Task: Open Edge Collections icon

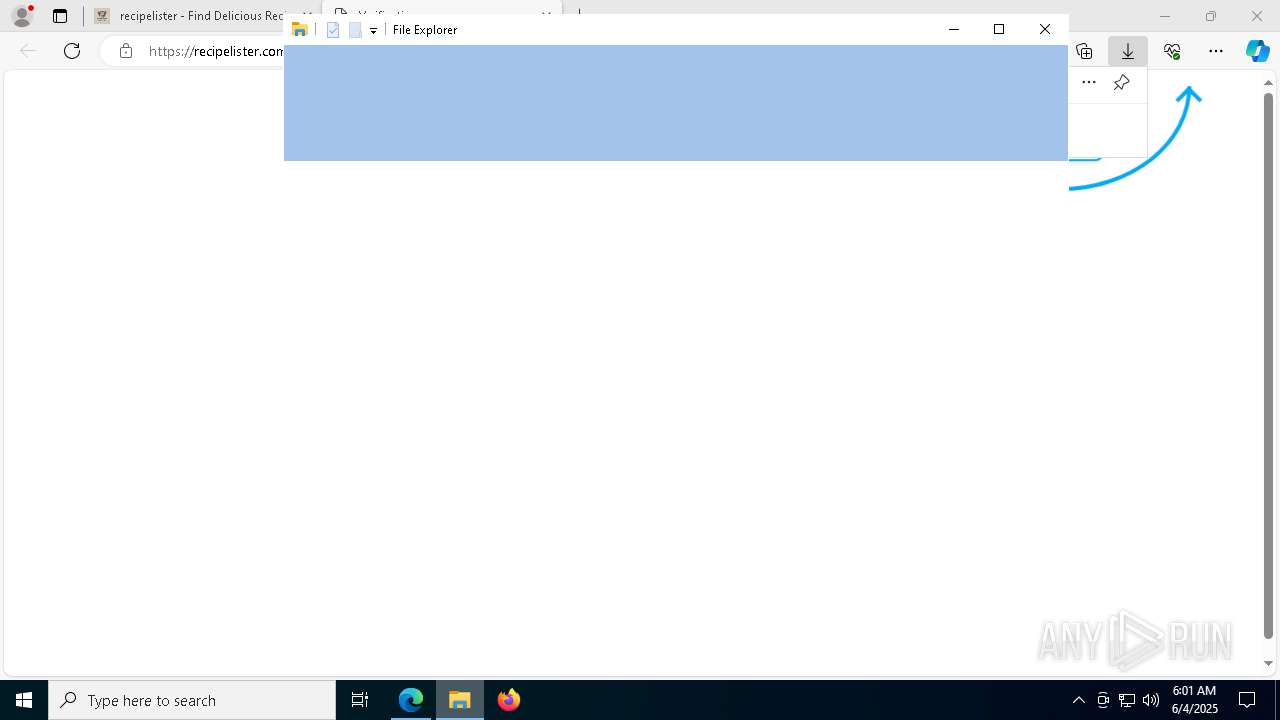Action: (1084, 51)
